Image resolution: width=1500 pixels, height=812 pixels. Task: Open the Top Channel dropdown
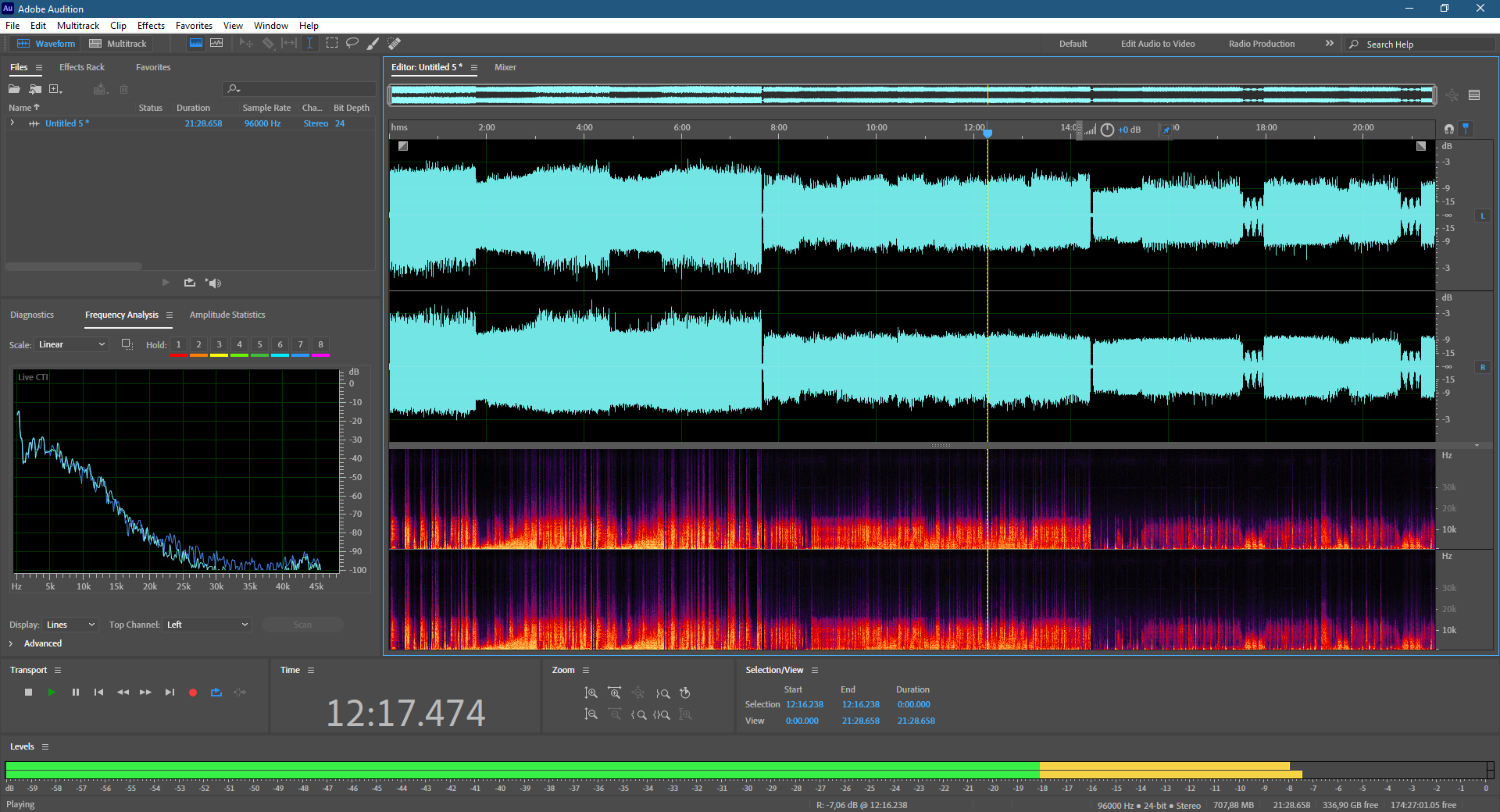point(208,625)
